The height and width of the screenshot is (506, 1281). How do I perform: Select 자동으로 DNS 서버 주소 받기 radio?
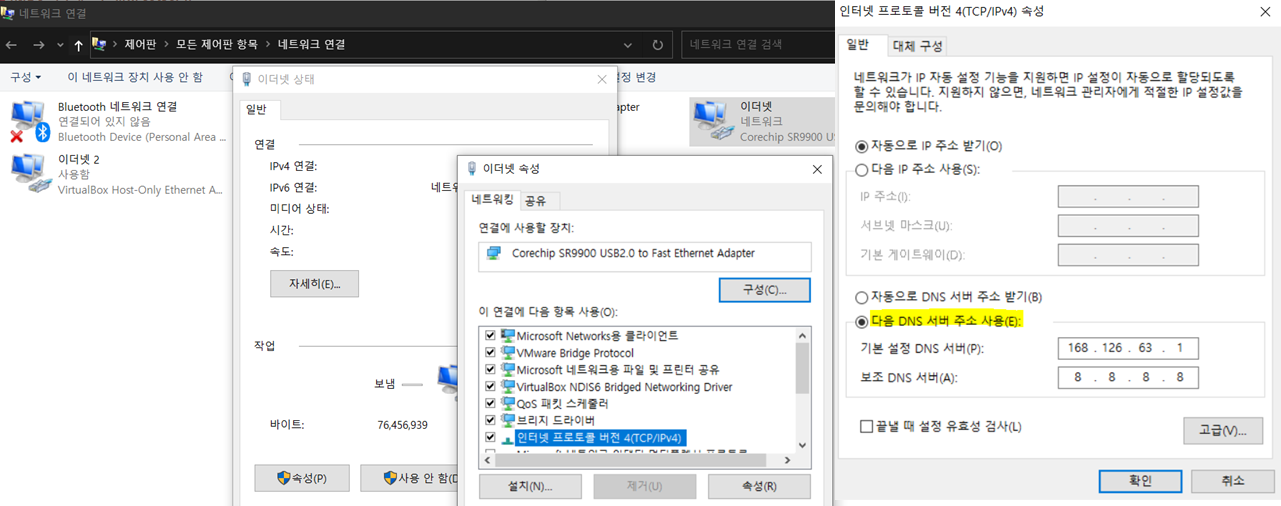coord(862,298)
